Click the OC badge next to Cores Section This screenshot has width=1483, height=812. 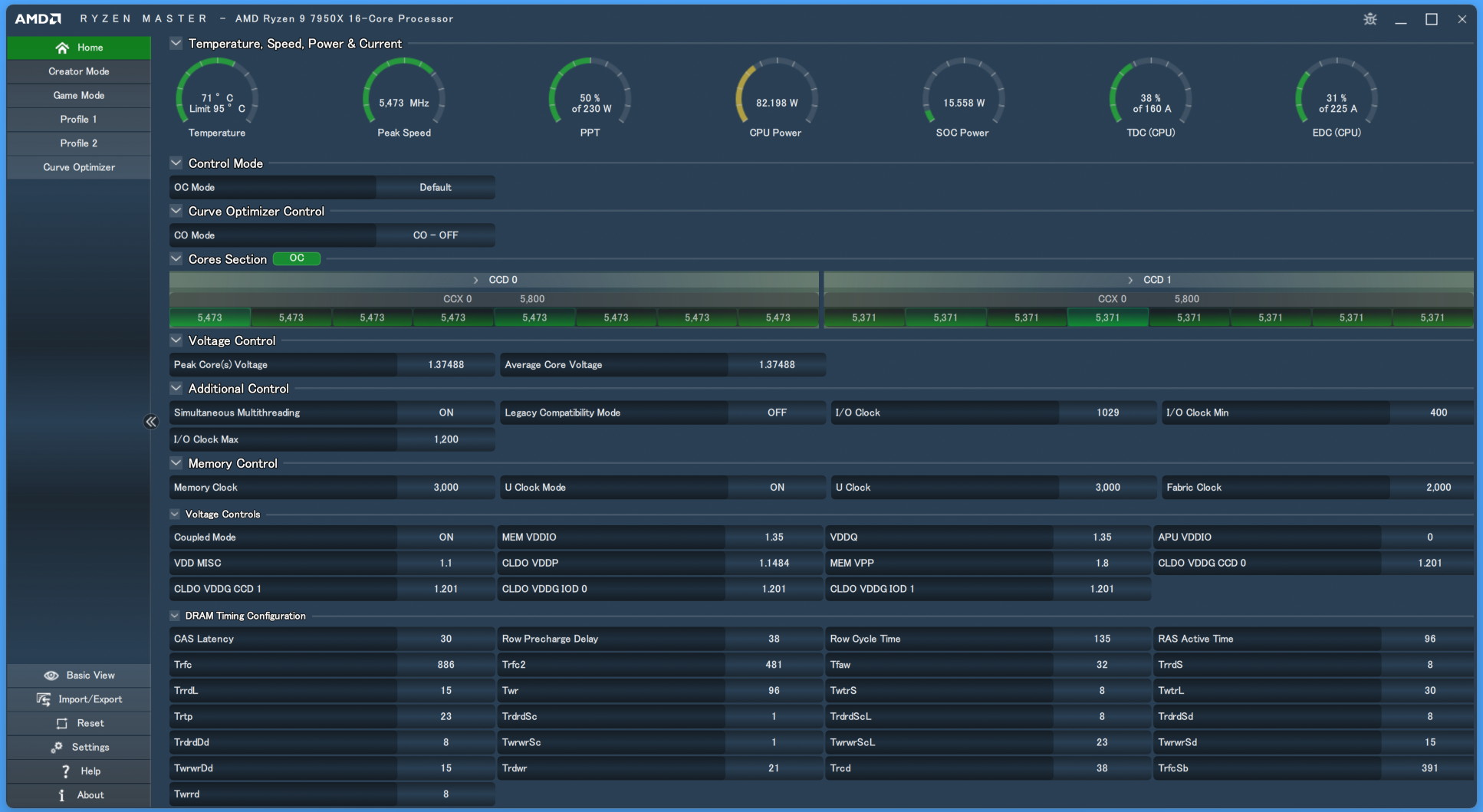point(297,258)
